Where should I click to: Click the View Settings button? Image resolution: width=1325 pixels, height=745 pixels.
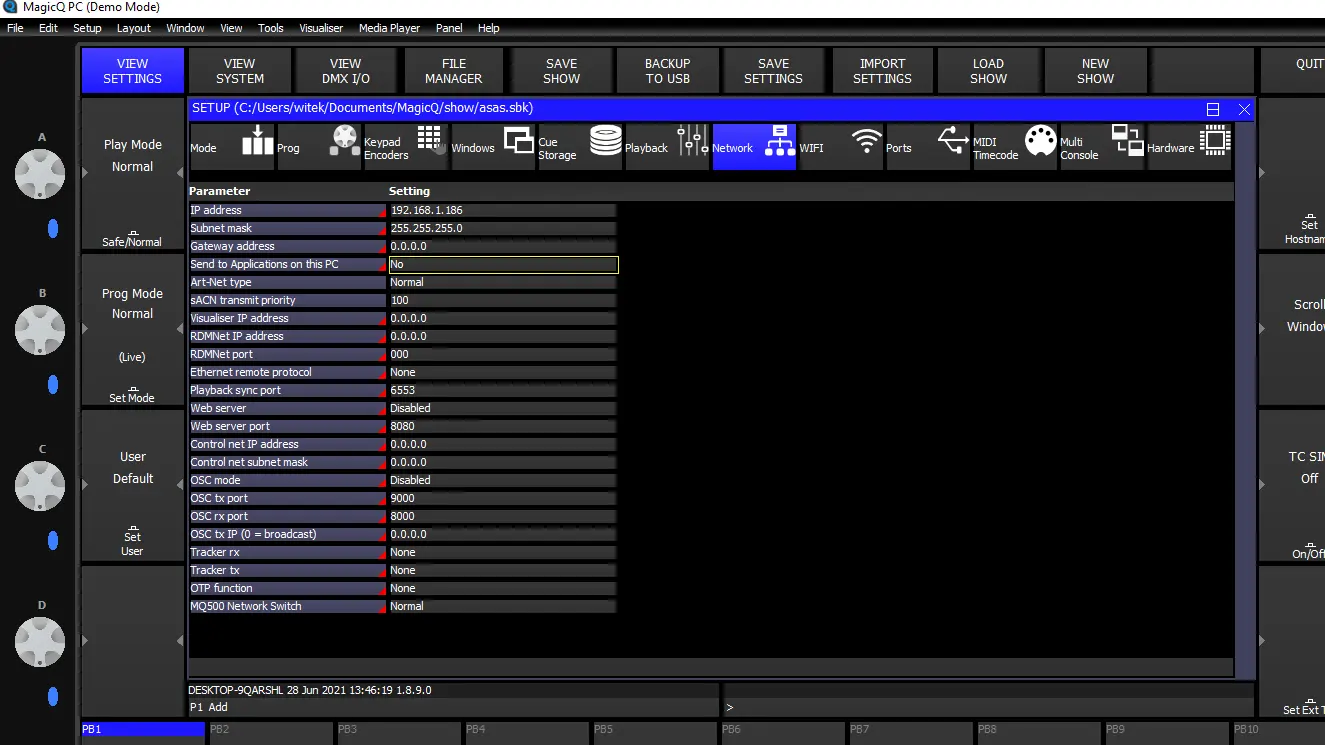(x=132, y=71)
